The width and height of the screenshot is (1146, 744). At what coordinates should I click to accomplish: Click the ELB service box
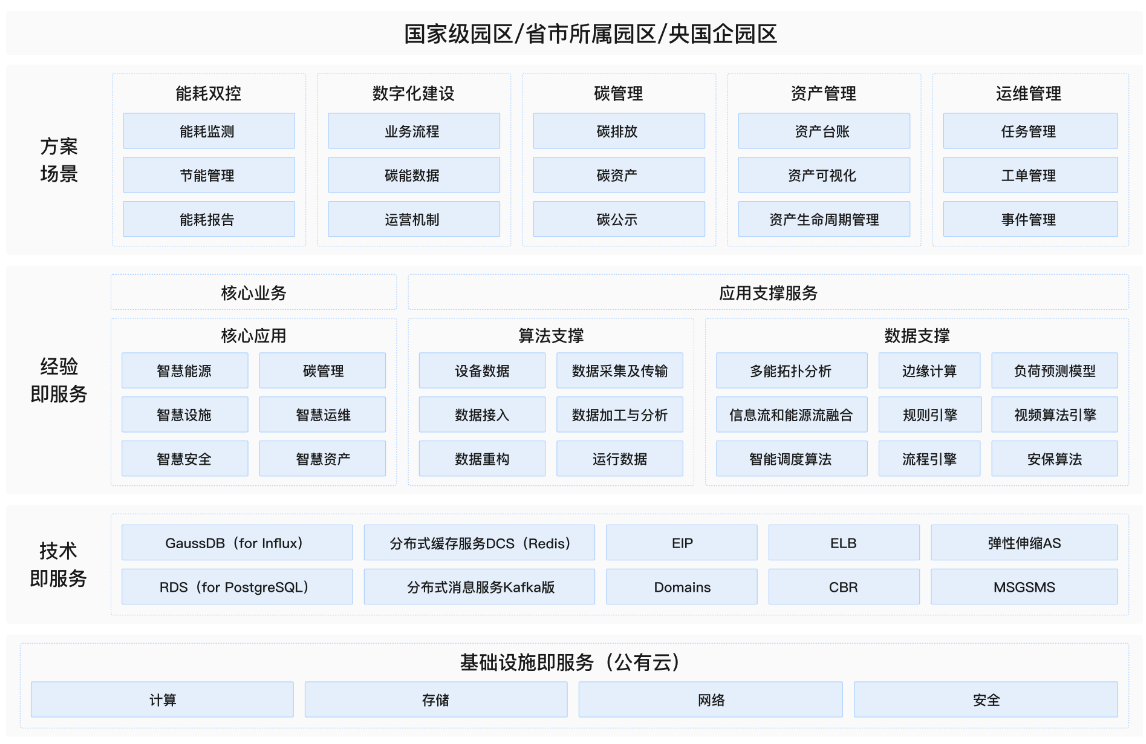843,543
